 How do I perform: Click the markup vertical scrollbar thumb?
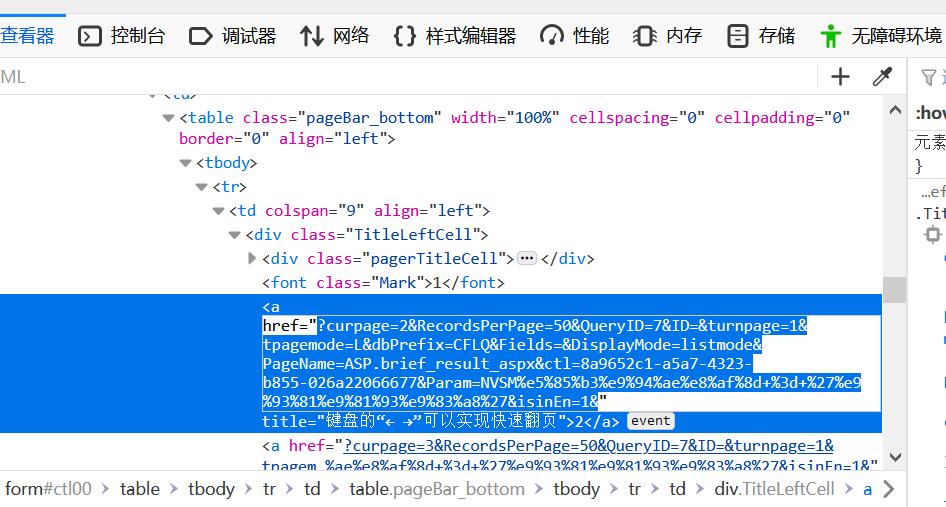coord(895,290)
